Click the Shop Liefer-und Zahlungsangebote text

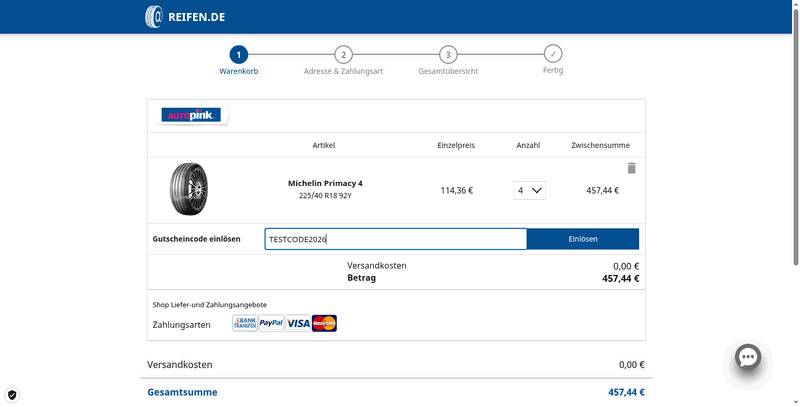pos(210,304)
